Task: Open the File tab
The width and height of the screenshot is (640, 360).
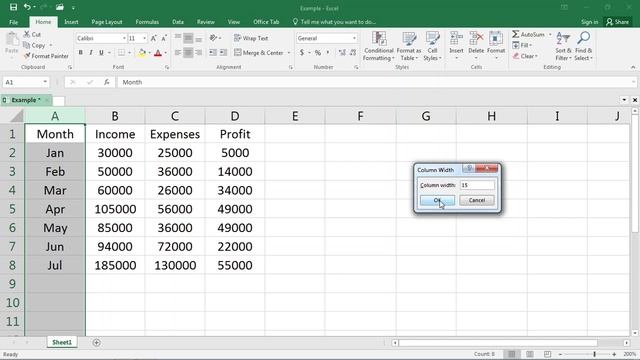Action: (x=13, y=22)
